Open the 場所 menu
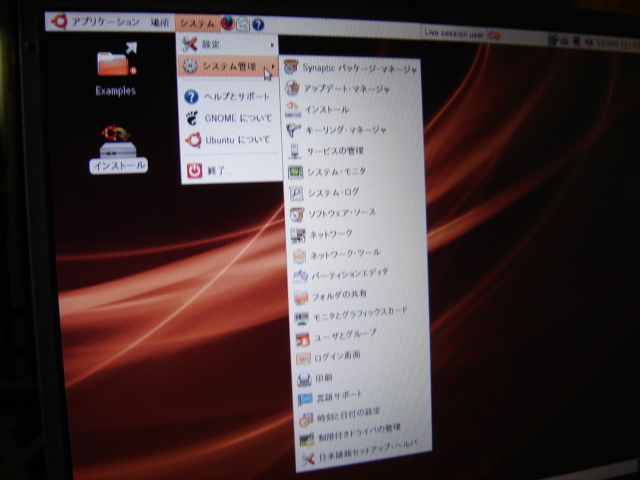The image size is (640, 480). tap(159, 22)
